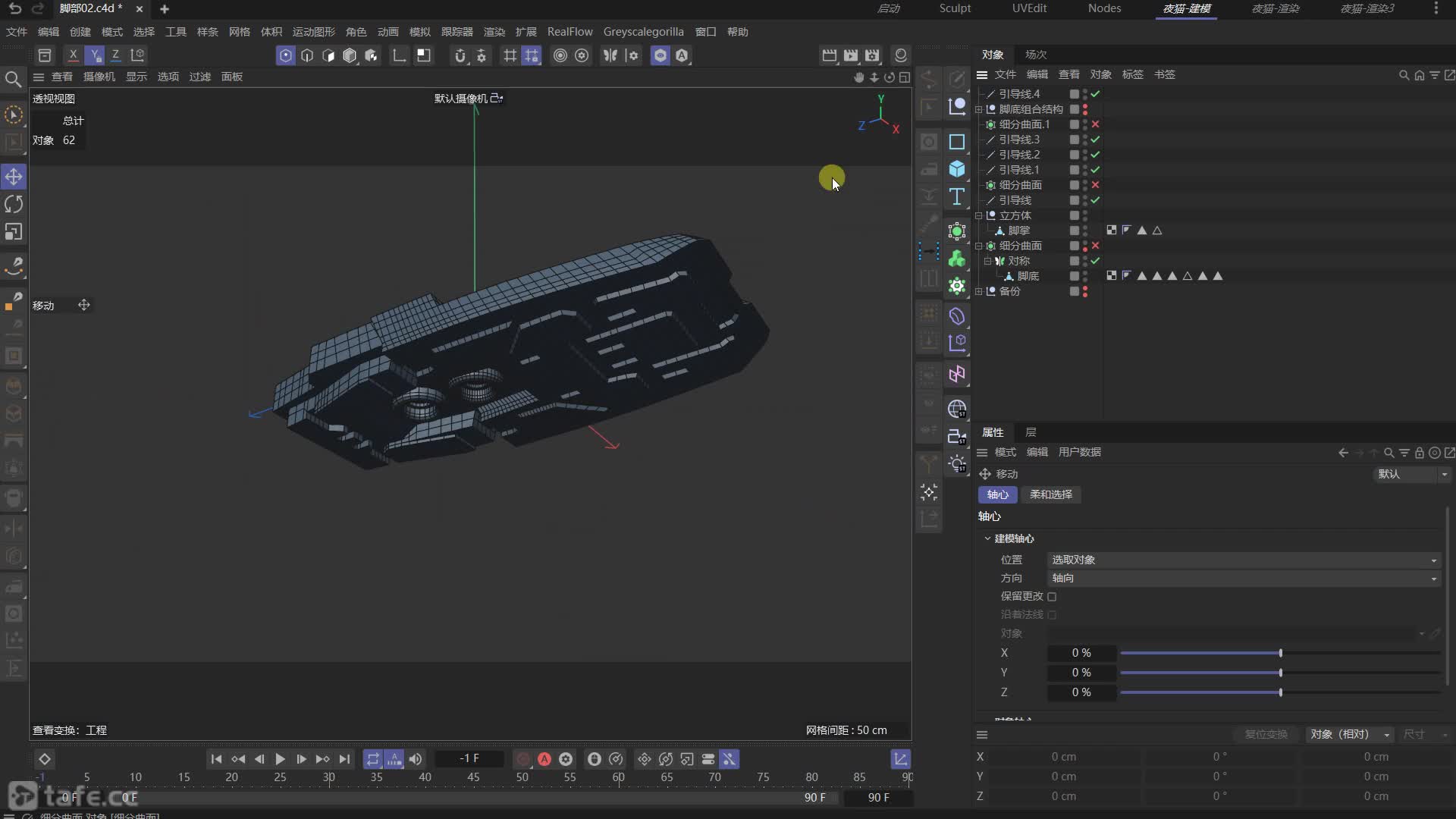The width and height of the screenshot is (1456, 819).
Task: Add a rectangle spline object
Action: pyautogui.click(x=957, y=142)
